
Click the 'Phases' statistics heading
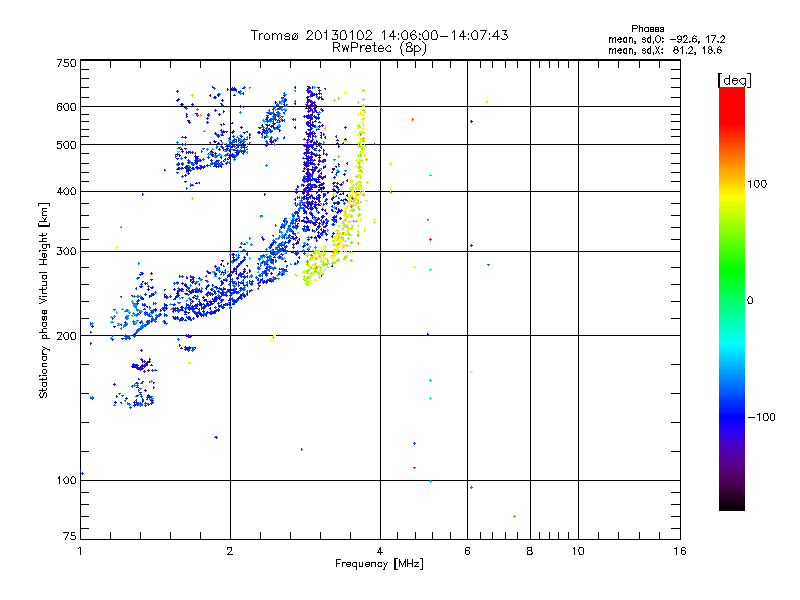pyautogui.click(x=647, y=29)
